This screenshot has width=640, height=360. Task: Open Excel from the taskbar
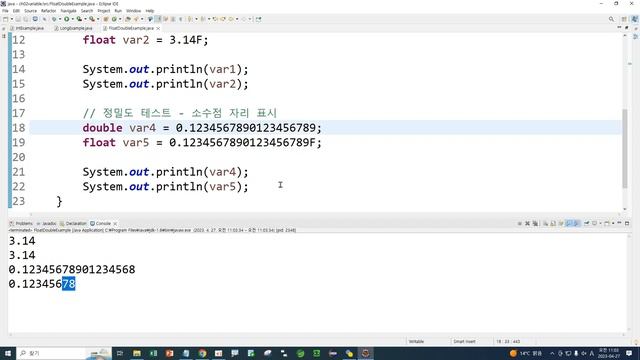153,353
